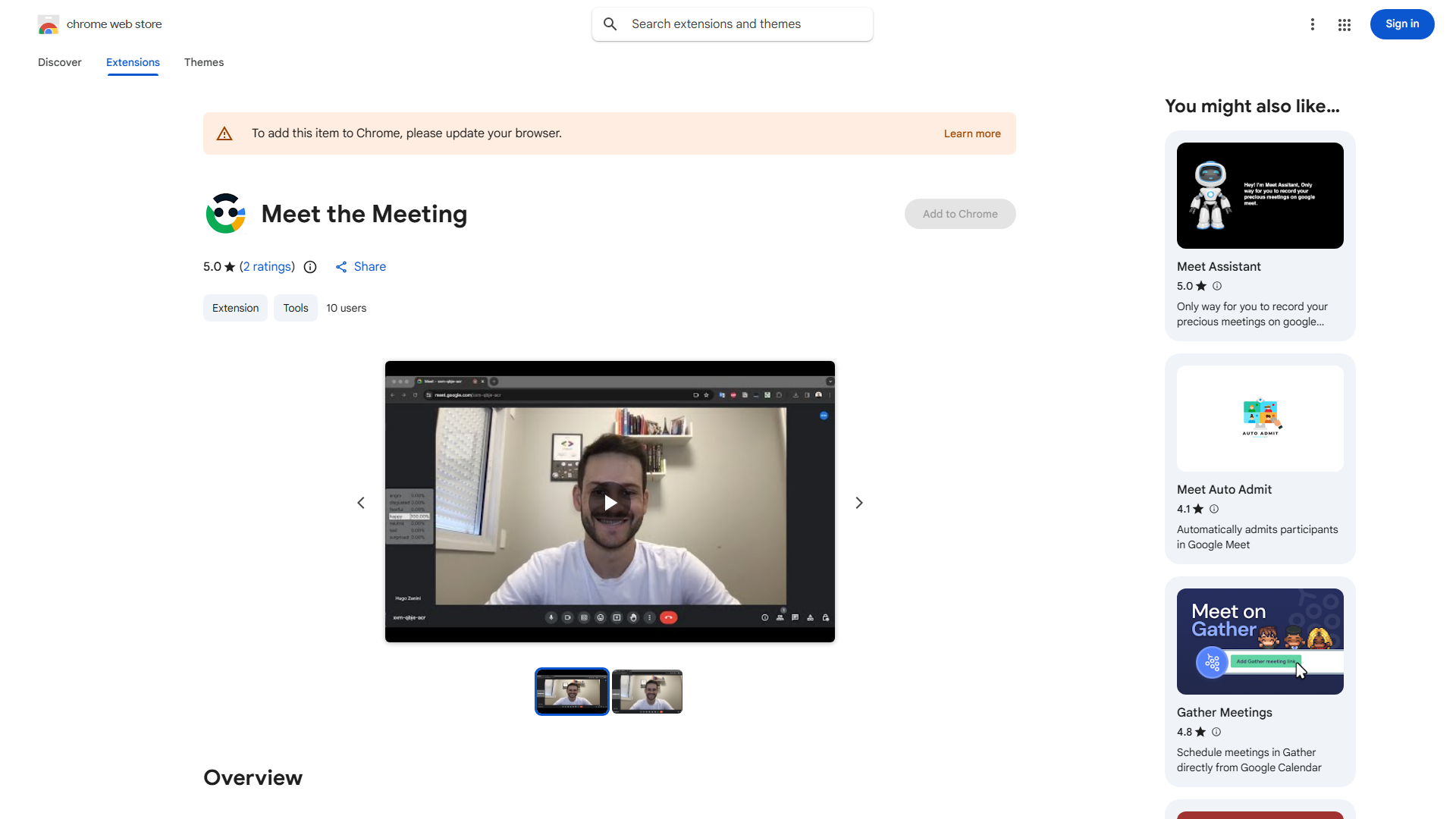
Task: Click the info icon next to Meet Assistant rating
Action: [x=1217, y=286]
